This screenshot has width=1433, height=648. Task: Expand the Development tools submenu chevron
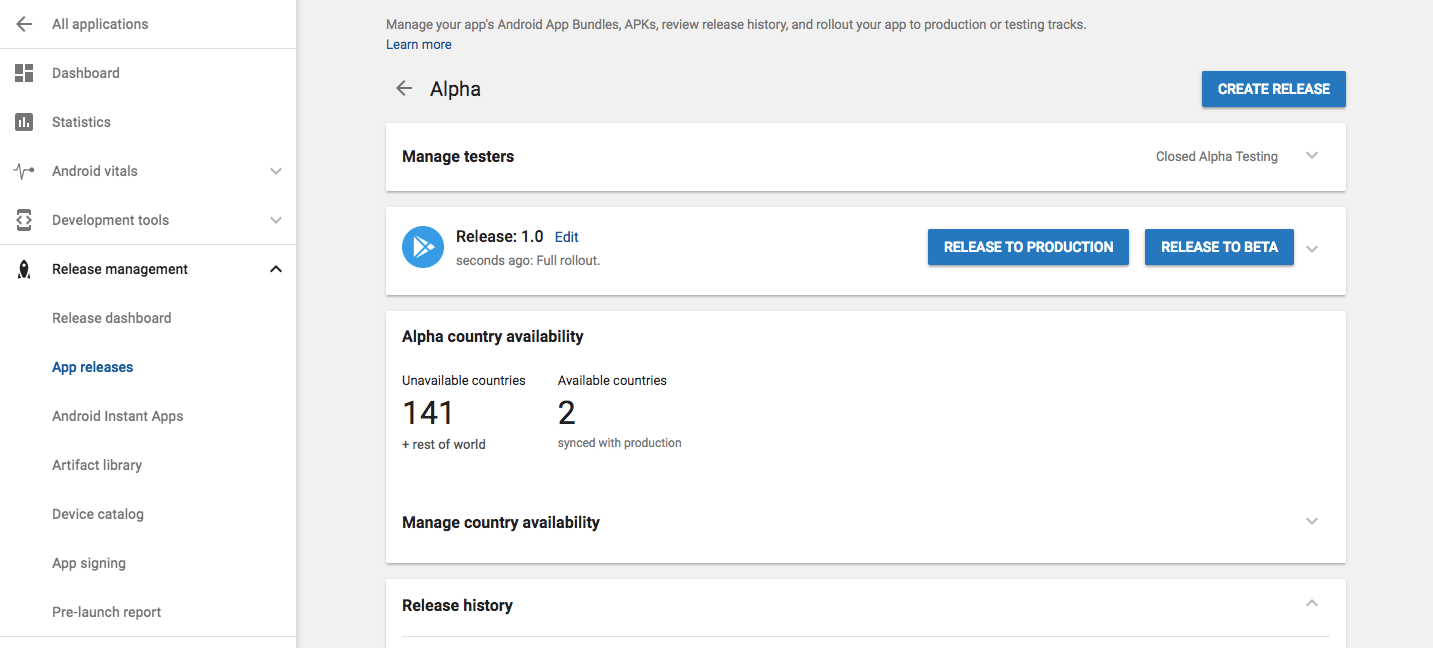coord(276,220)
